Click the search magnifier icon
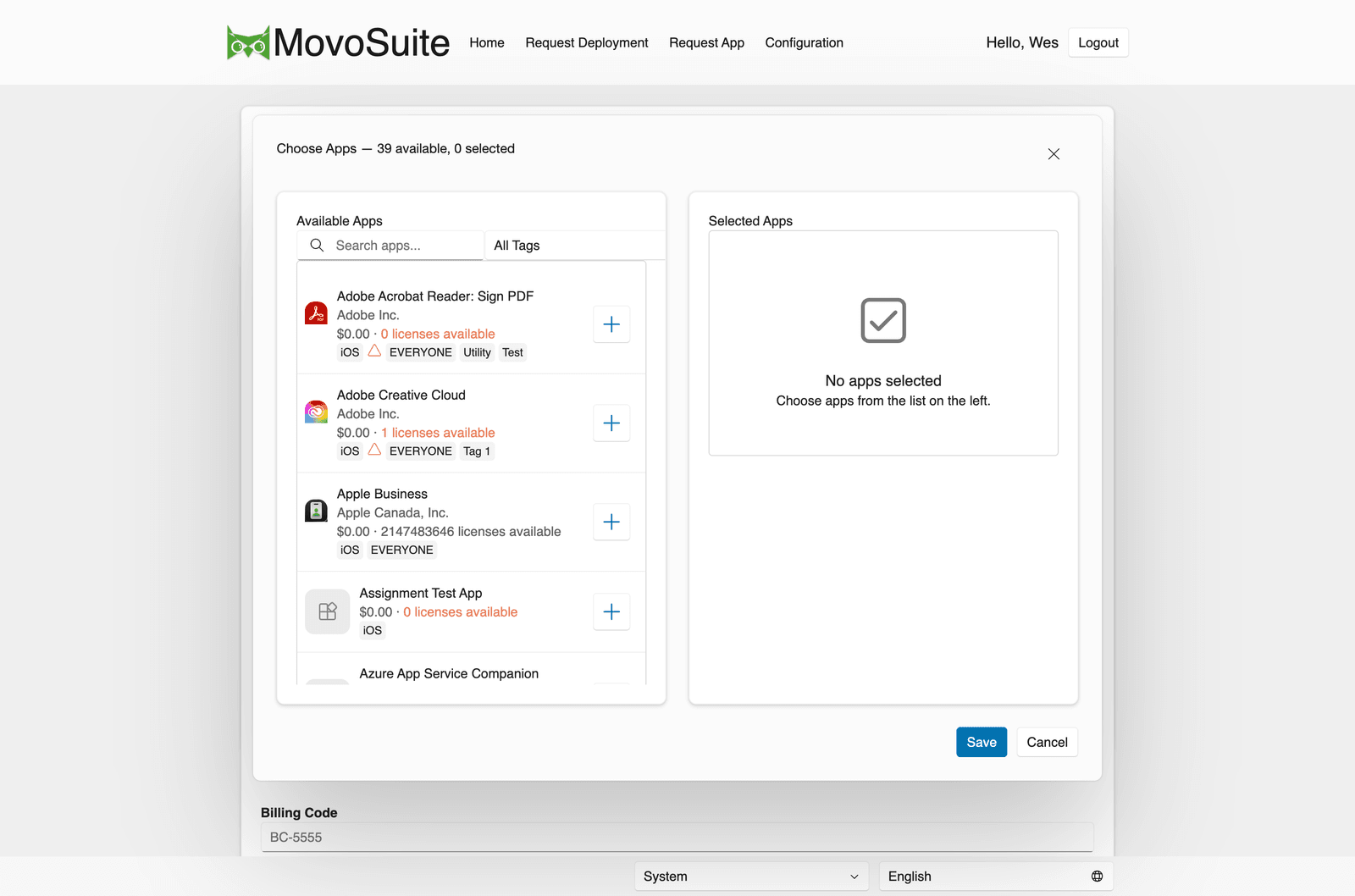Screen dimensions: 1355x896 [x=317, y=245]
